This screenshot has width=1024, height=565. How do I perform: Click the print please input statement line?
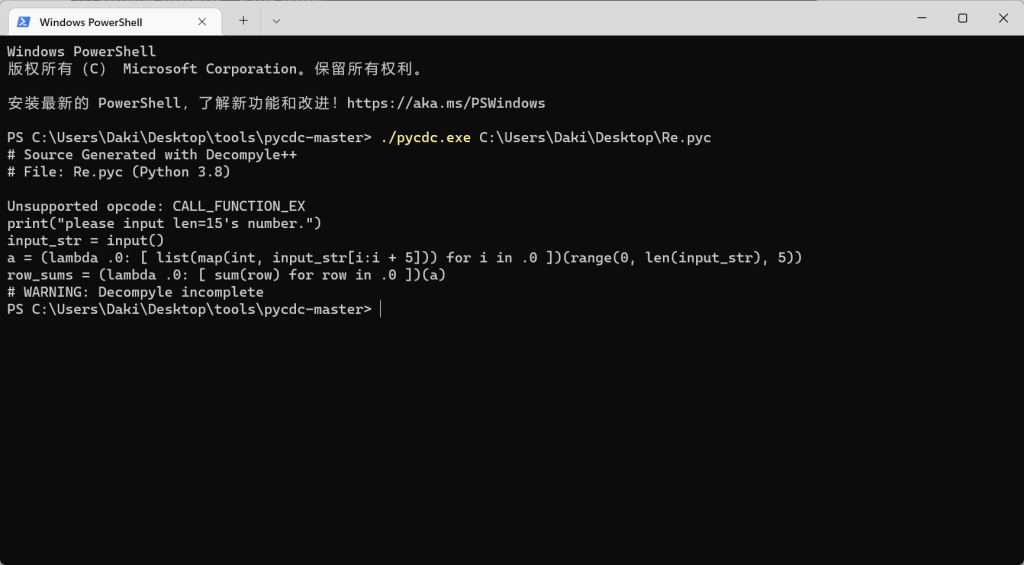(x=164, y=224)
